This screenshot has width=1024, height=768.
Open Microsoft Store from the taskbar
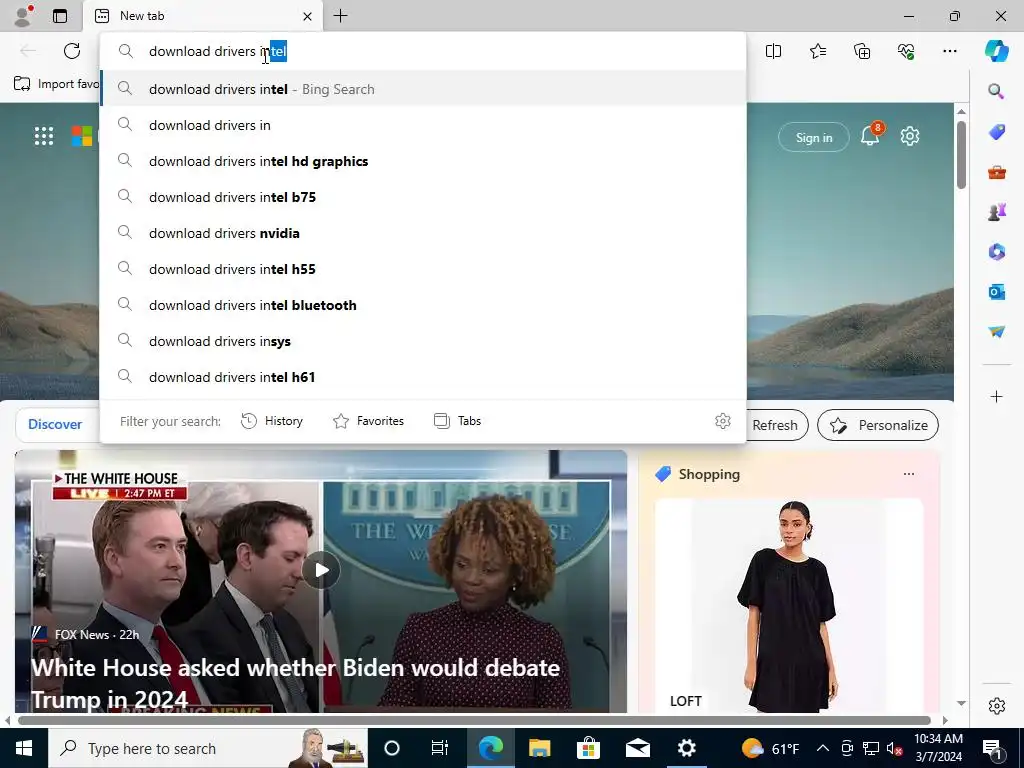pyautogui.click(x=588, y=748)
